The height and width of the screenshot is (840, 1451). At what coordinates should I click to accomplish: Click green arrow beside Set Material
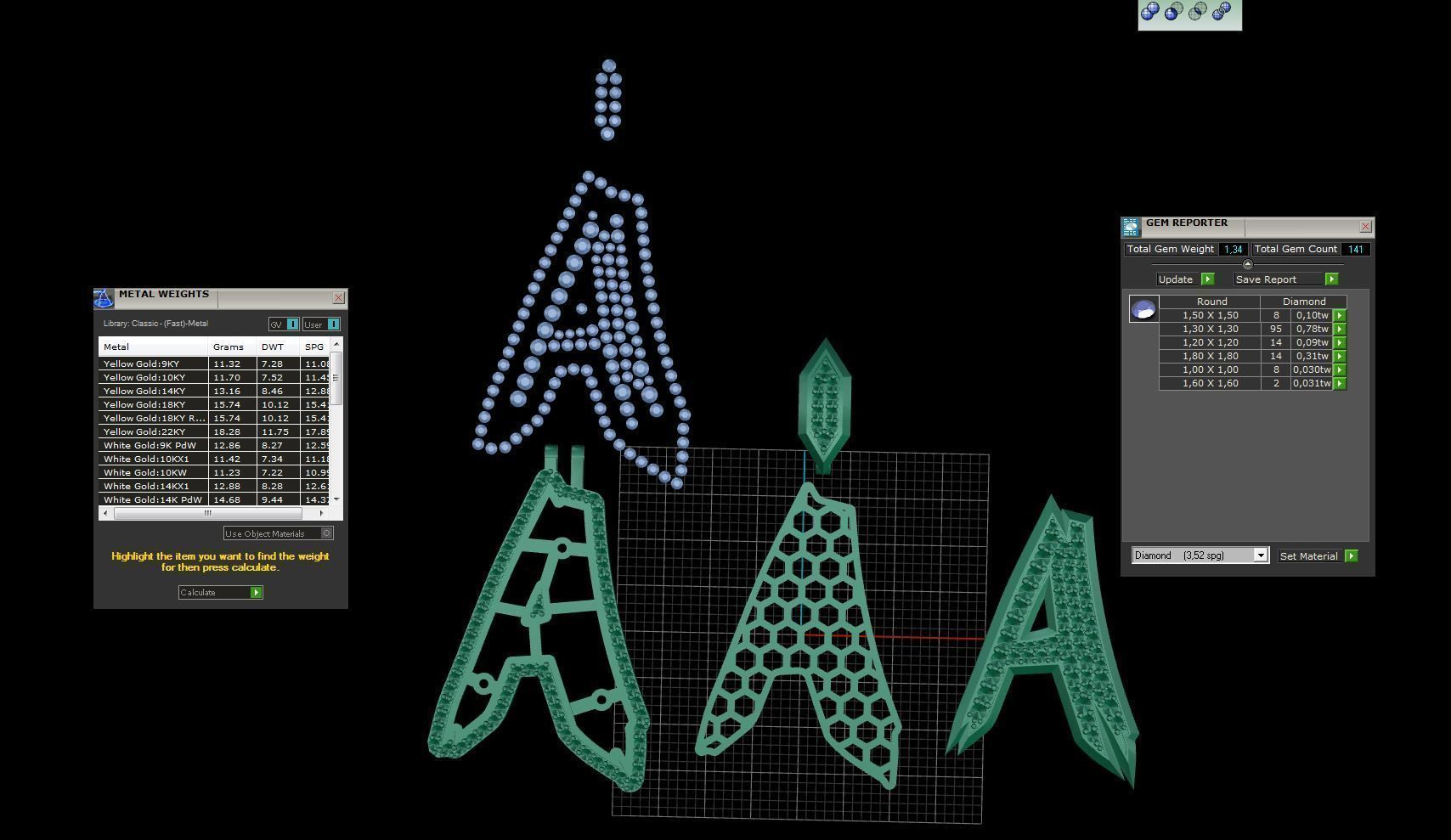tap(1352, 556)
